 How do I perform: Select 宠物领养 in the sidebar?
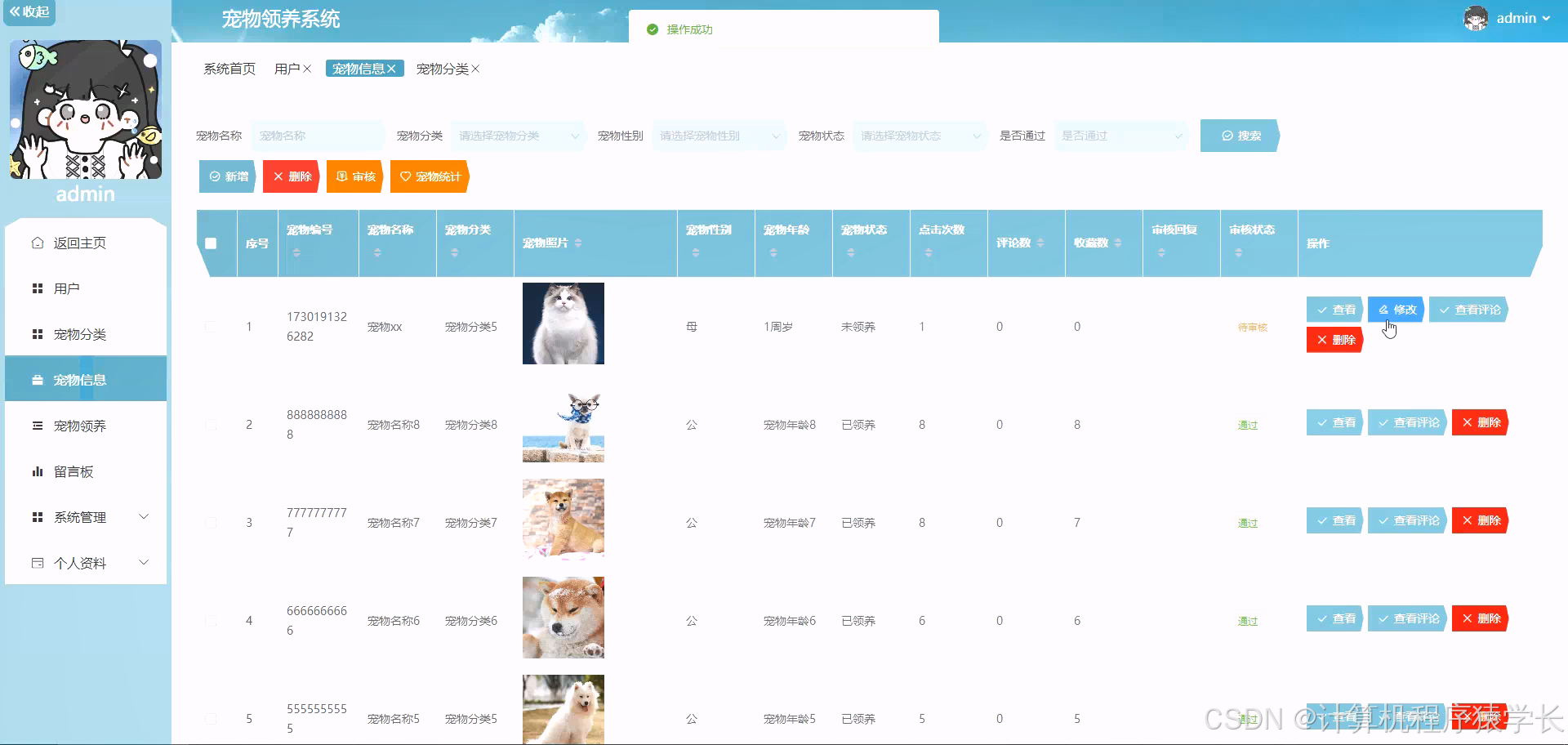pyautogui.click(x=78, y=425)
